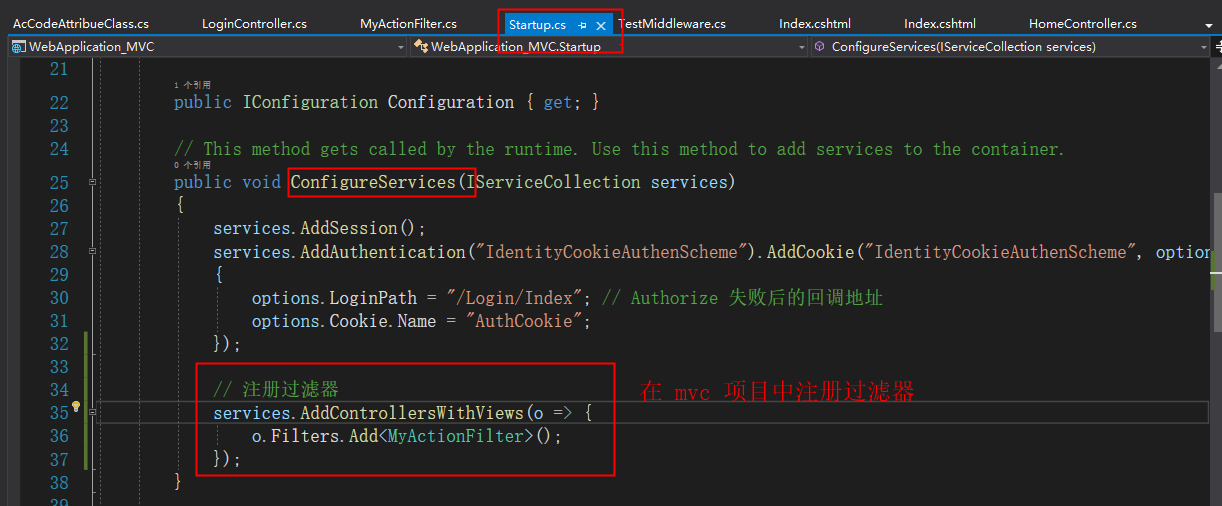
Task: Collapse the AddControllersWithViews block at line 35
Action: [x=93, y=412]
